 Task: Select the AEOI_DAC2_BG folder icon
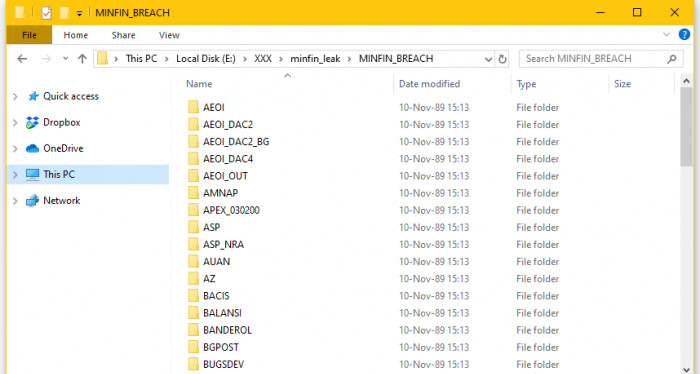pos(193,141)
